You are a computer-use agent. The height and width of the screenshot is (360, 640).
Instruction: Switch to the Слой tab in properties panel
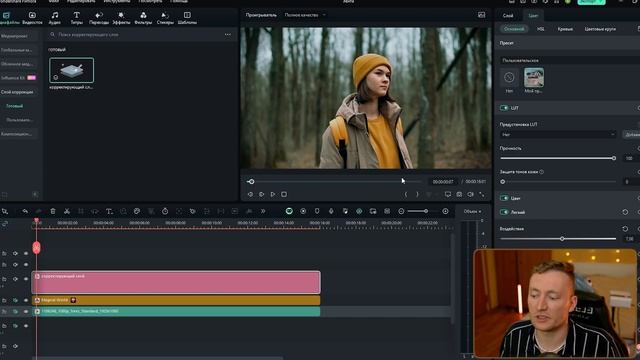click(x=508, y=16)
